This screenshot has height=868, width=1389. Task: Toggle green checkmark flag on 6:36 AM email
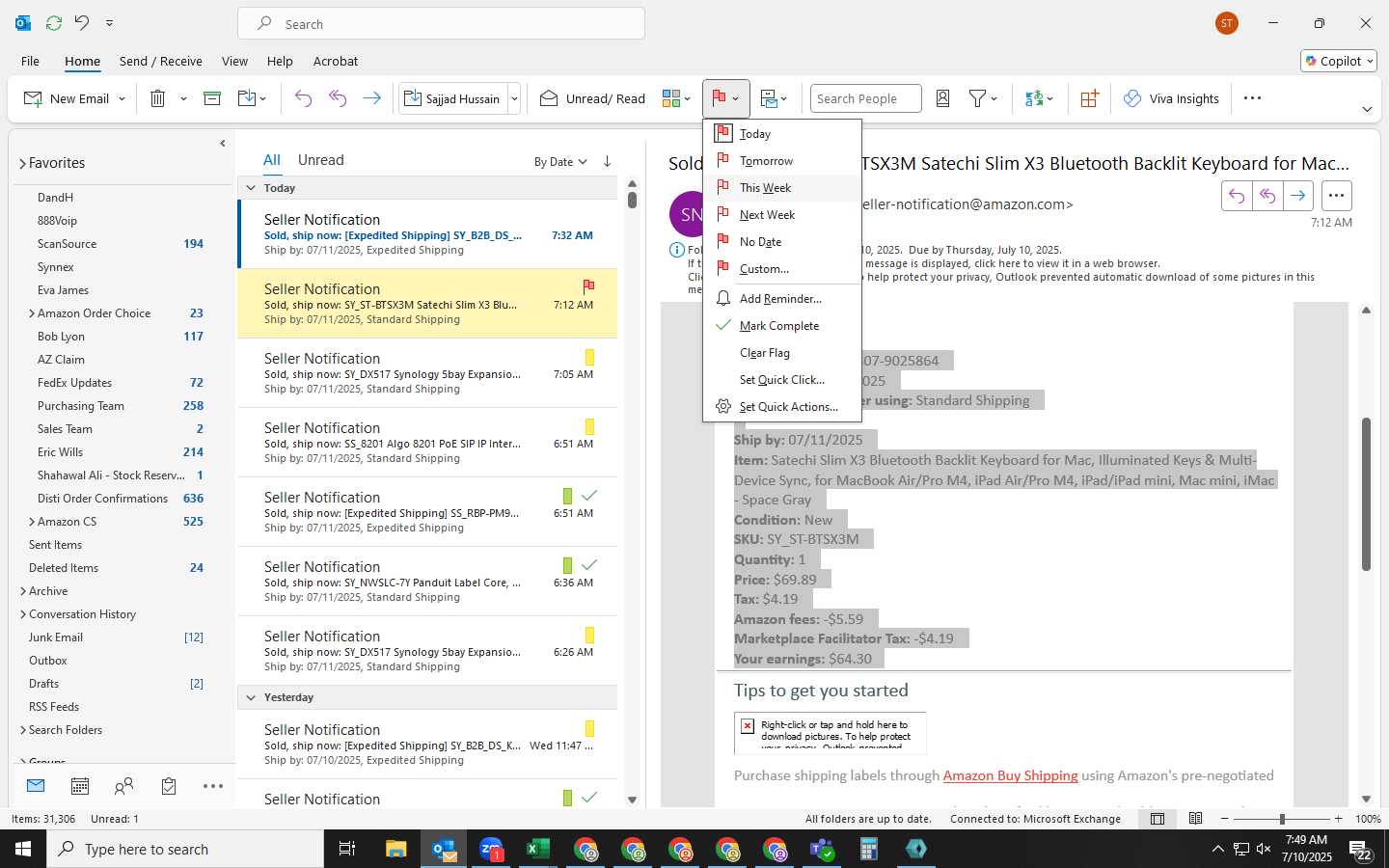[589, 564]
